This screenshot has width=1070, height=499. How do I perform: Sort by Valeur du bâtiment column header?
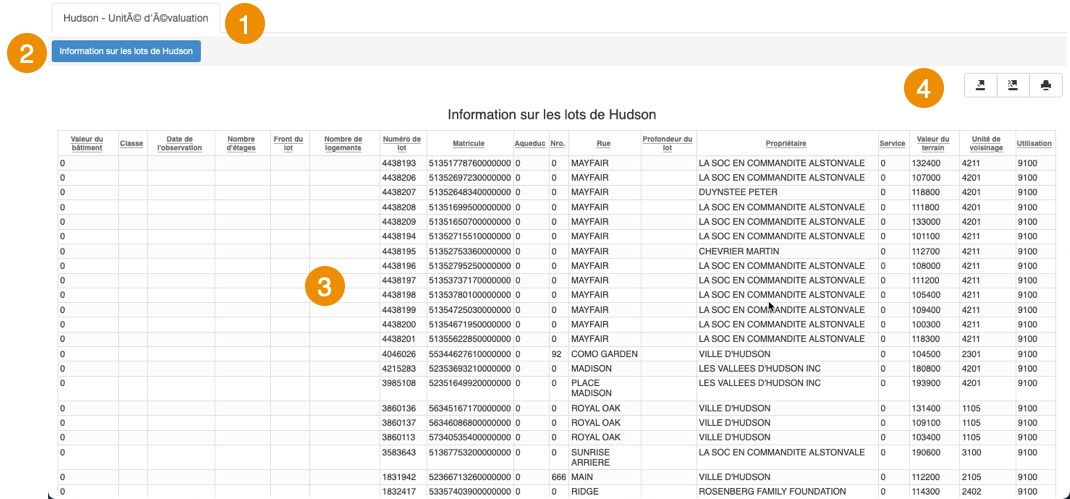point(87,143)
